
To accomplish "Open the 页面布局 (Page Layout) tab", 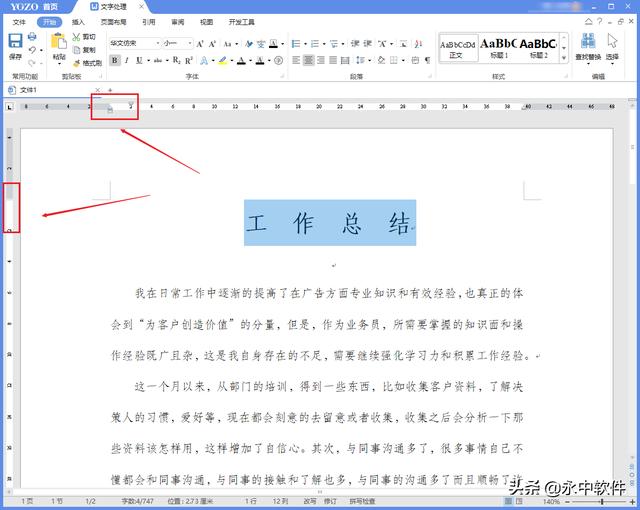I will [x=113, y=21].
